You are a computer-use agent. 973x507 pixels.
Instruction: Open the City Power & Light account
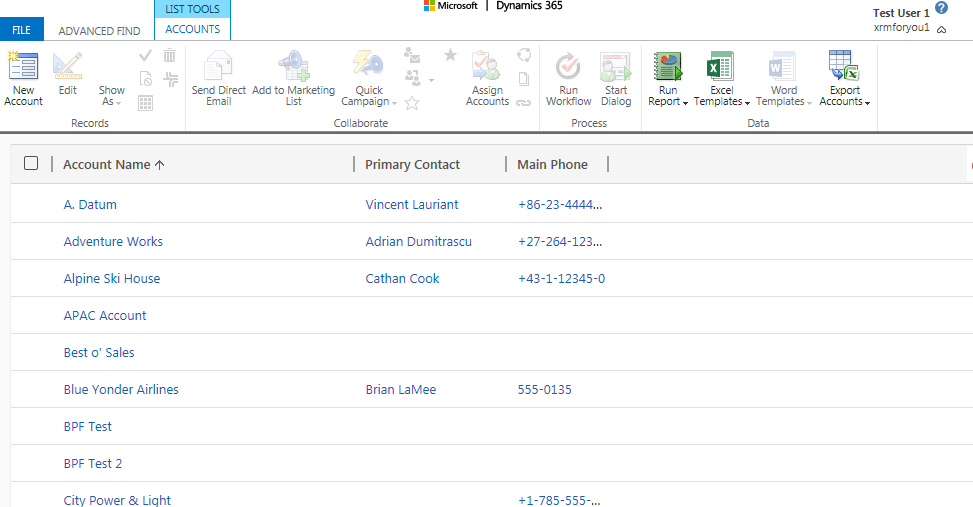tap(117, 500)
